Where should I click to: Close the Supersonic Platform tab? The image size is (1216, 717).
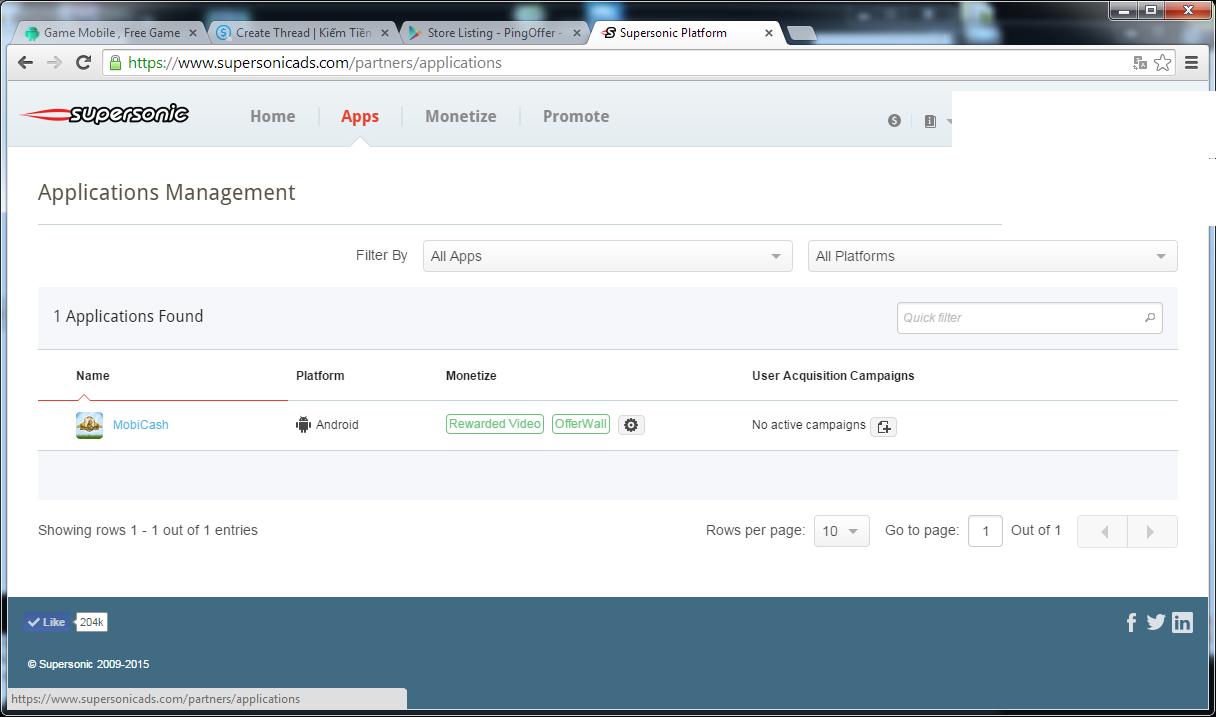click(769, 33)
